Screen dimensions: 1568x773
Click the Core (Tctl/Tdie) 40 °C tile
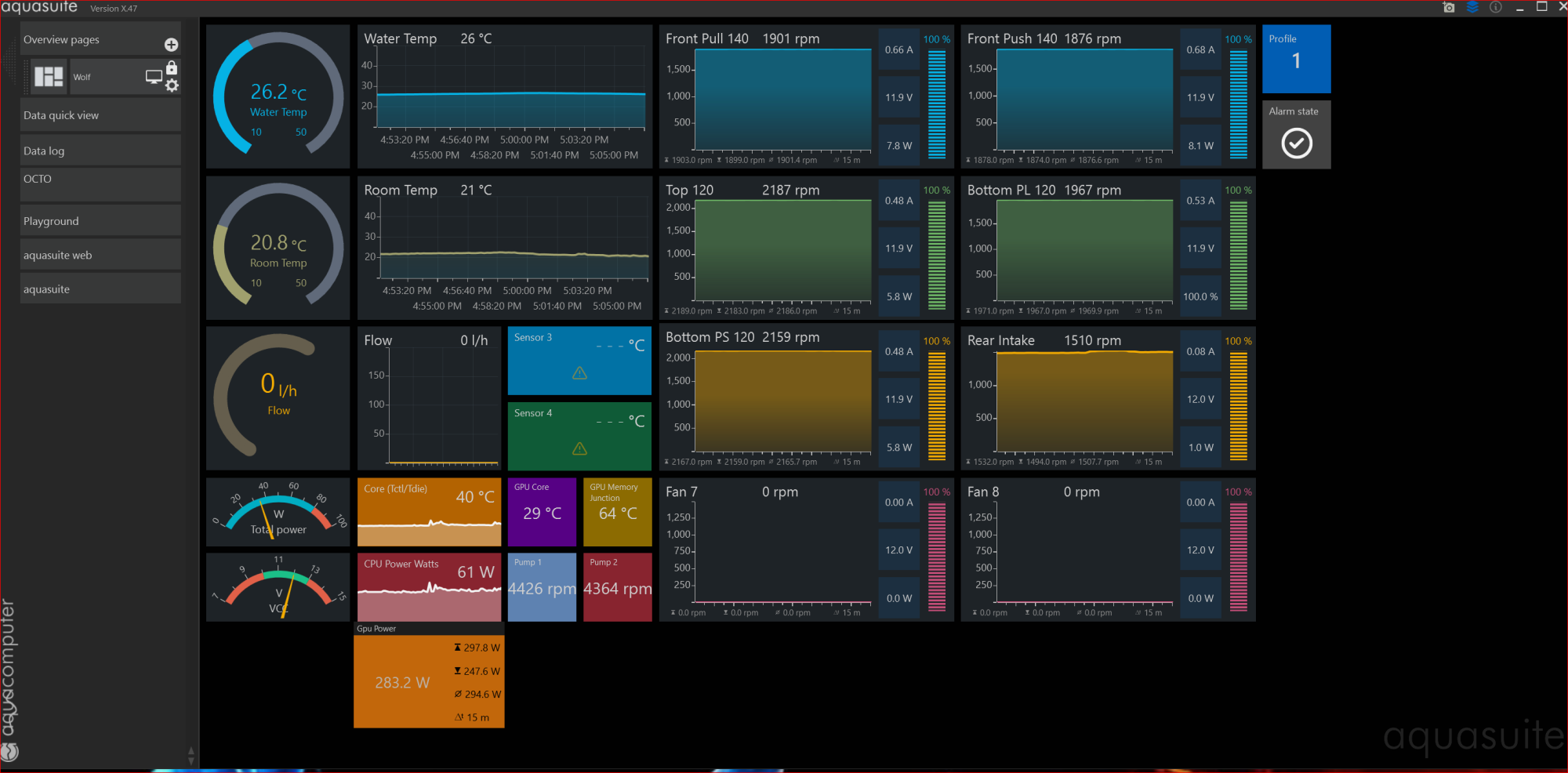point(430,512)
